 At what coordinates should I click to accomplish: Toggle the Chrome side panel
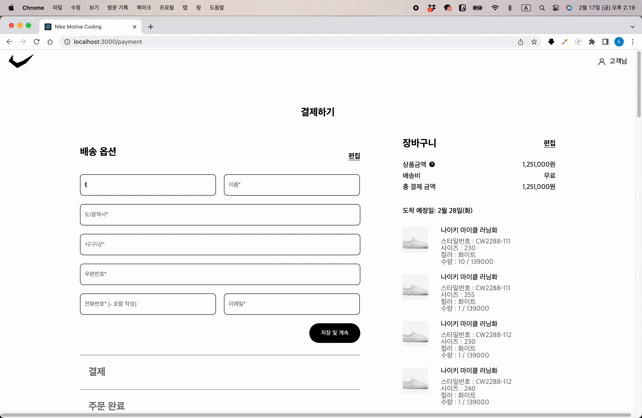tap(605, 42)
